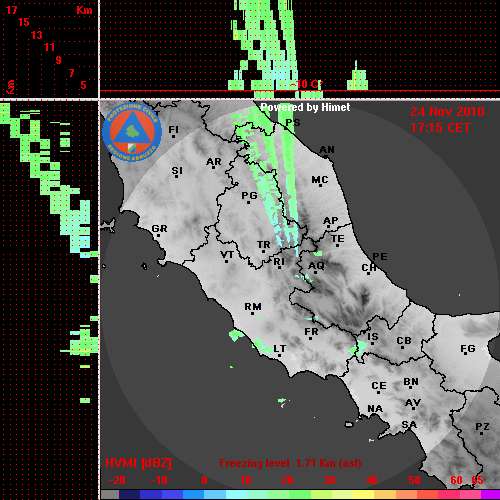Click the '0' dBZ scale value
This screenshot has width=500, height=500.
(x=204, y=480)
